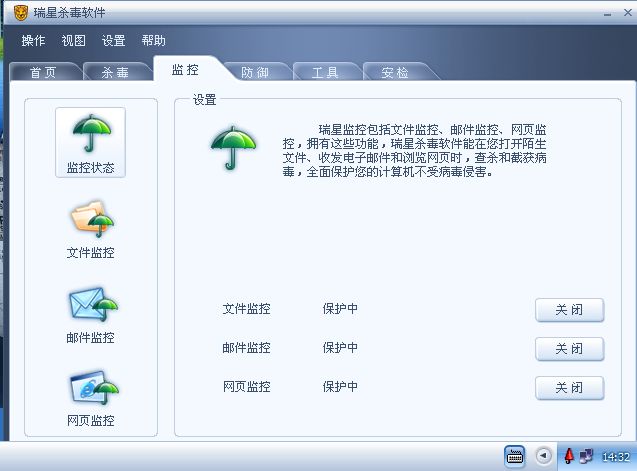Click the large green umbrella in 设置 panel
637x471 pixels.
[233, 147]
